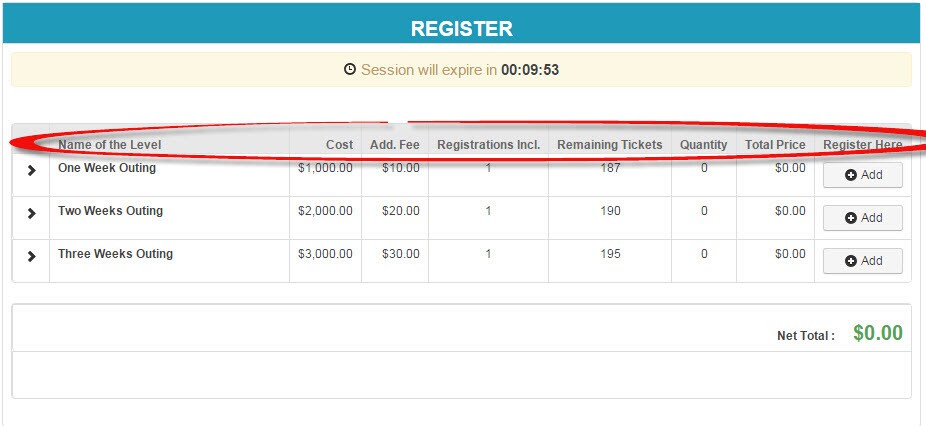The image size is (926, 426).
Task: Click the Total Price column header
Action: pos(775,144)
